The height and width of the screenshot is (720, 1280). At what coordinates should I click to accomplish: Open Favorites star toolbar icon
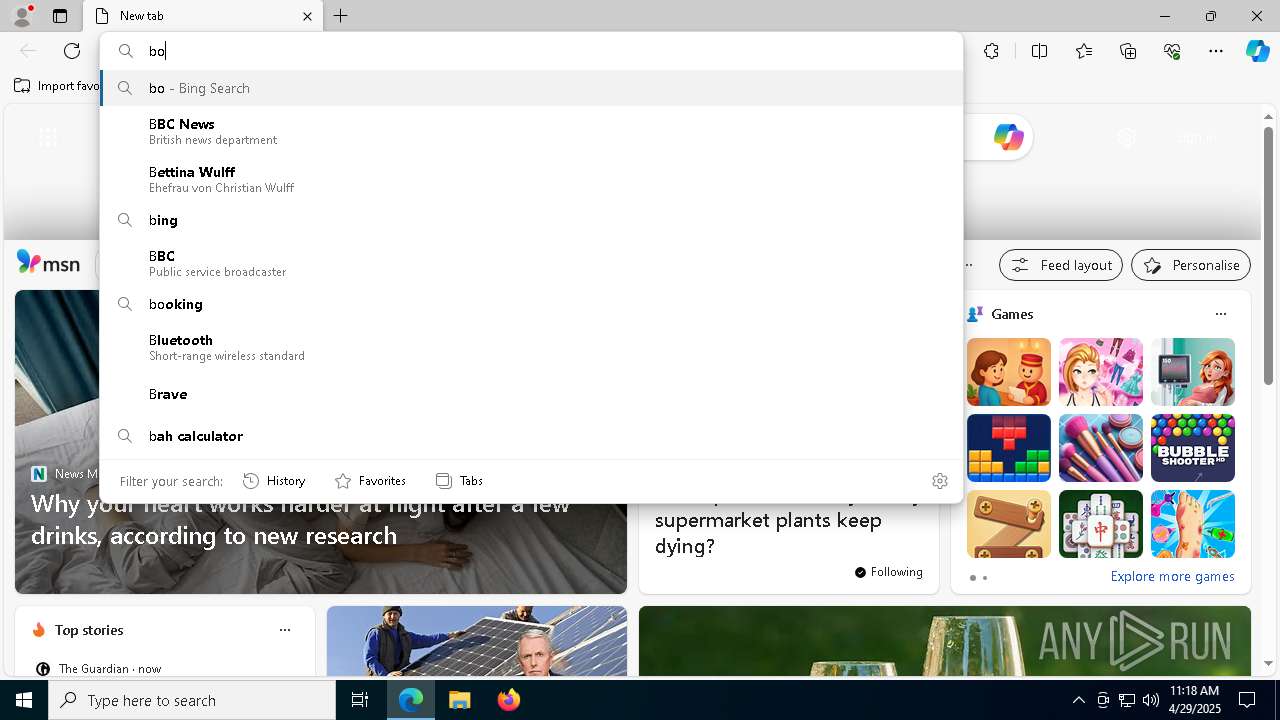tap(1084, 51)
